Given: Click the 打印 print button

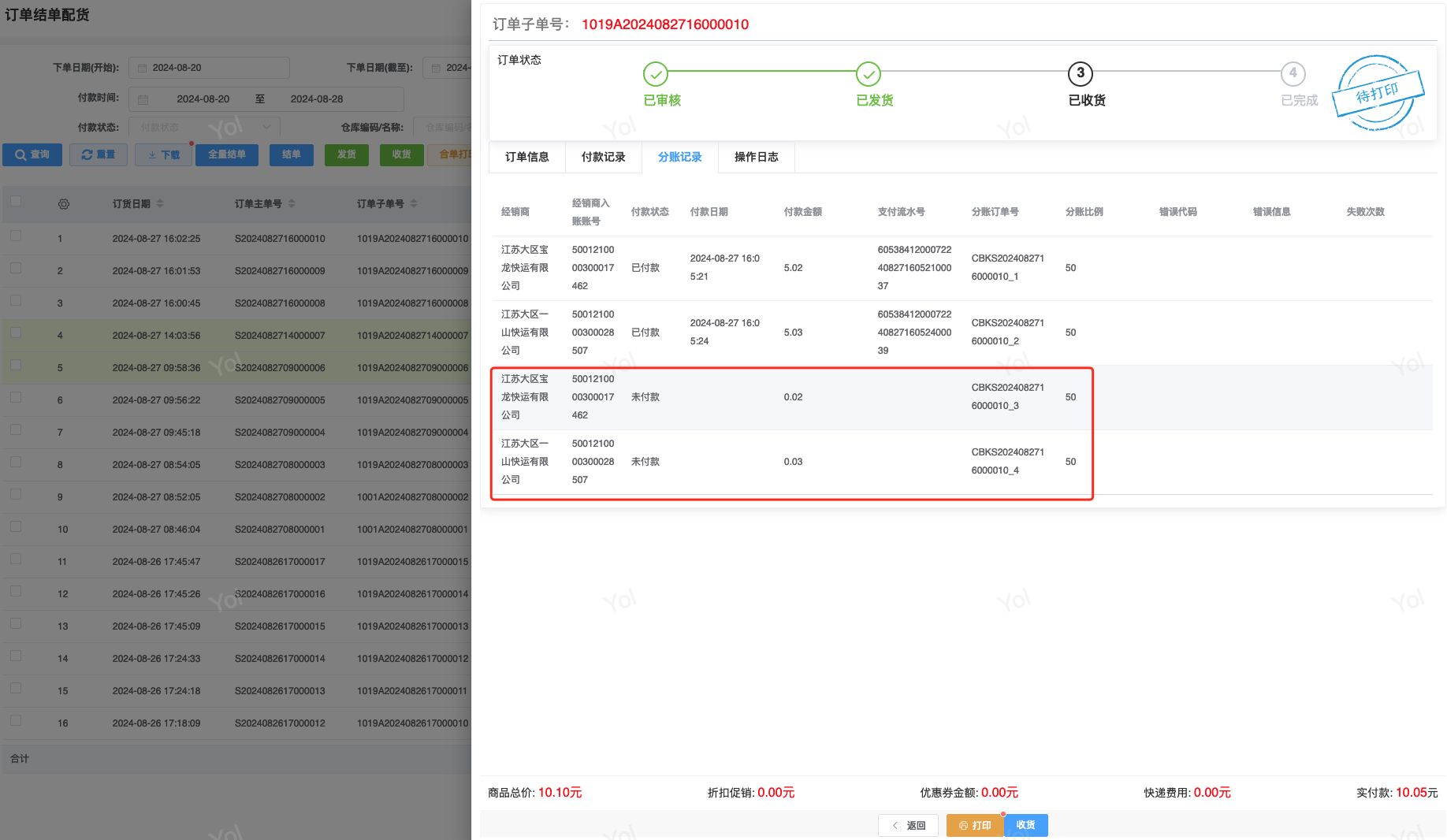Looking at the screenshot, I should 974,825.
